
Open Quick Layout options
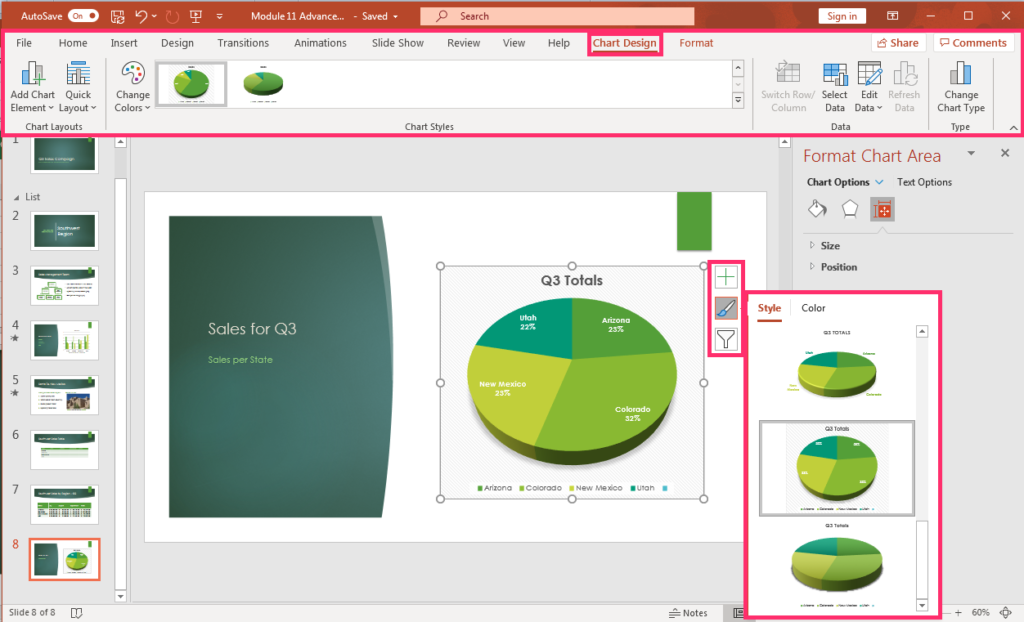point(79,85)
